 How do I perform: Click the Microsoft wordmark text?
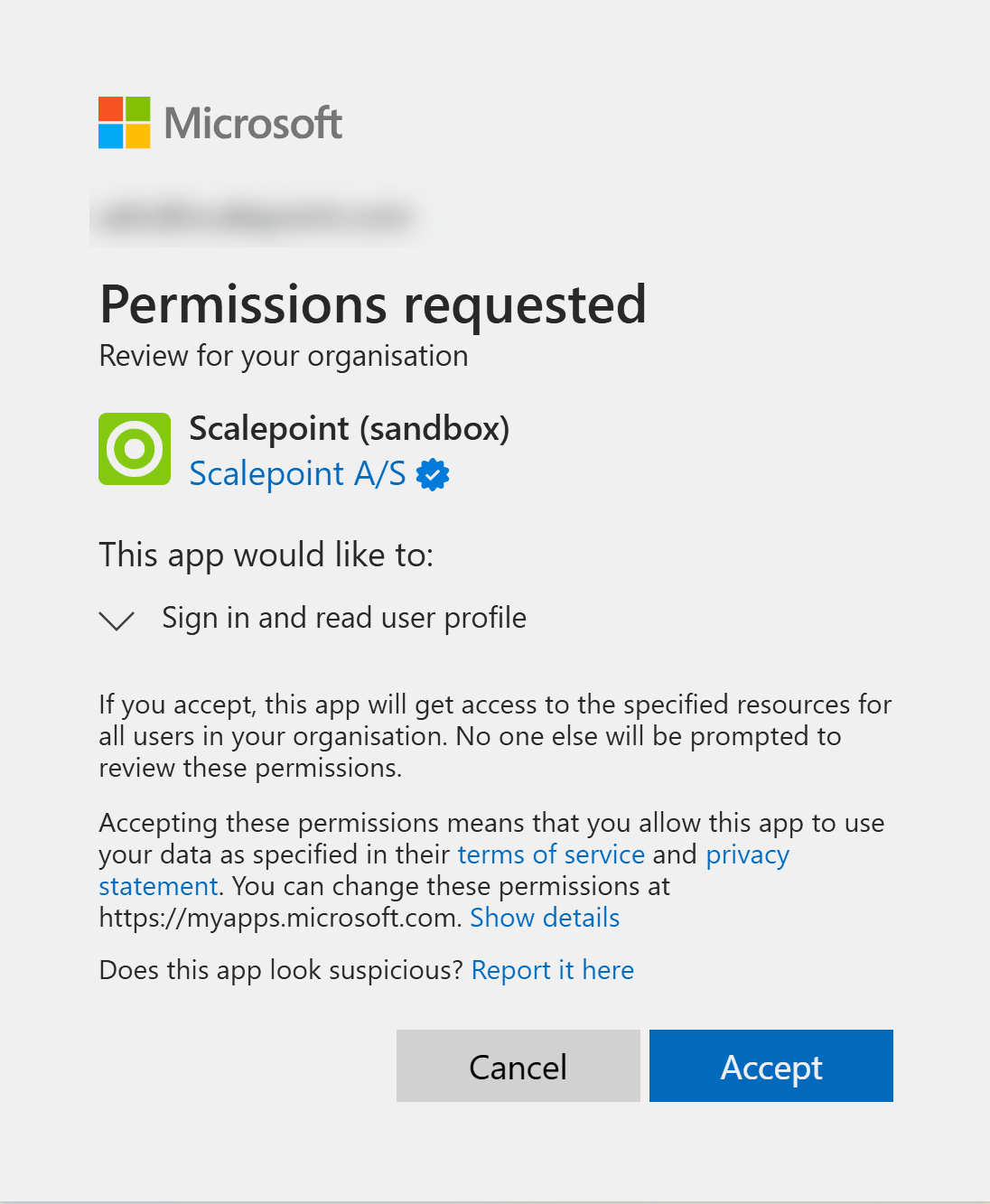pos(253,123)
